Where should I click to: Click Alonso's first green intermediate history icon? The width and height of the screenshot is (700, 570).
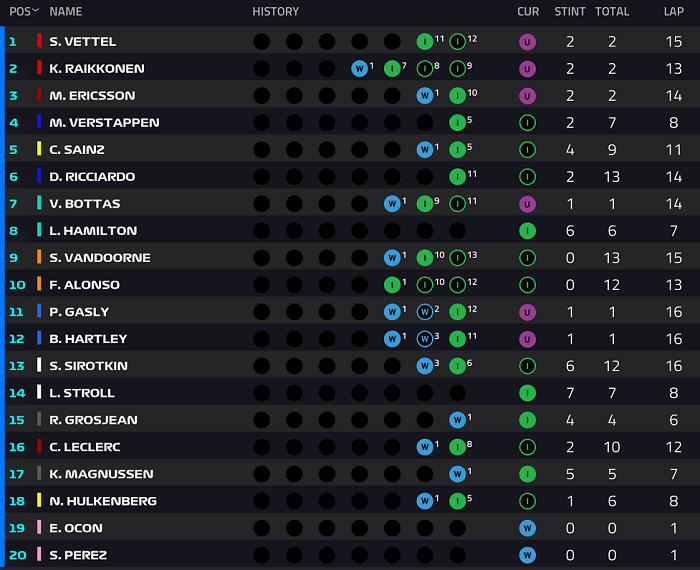point(392,285)
